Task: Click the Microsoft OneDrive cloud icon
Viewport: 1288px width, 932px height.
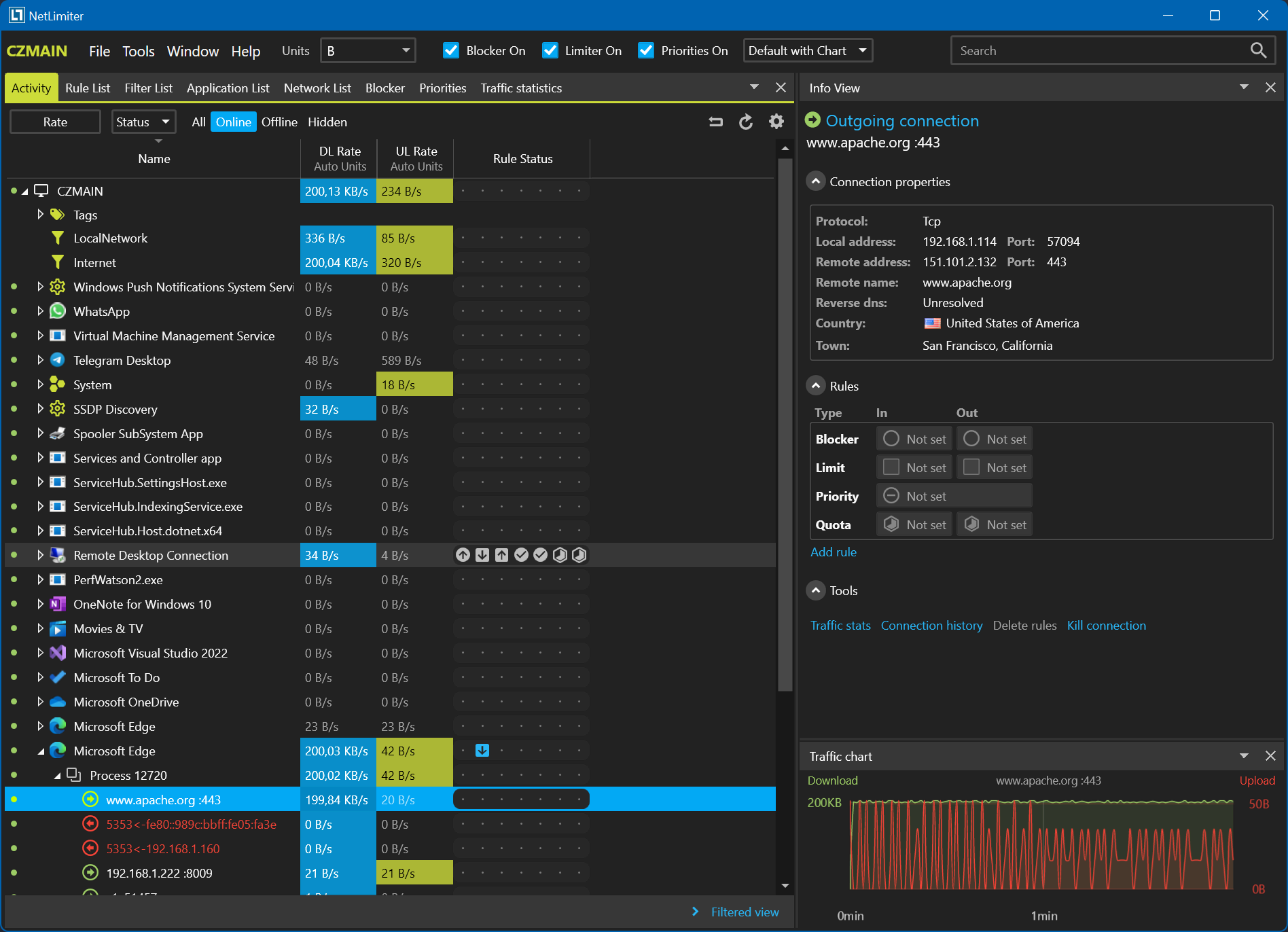Action: (58, 702)
